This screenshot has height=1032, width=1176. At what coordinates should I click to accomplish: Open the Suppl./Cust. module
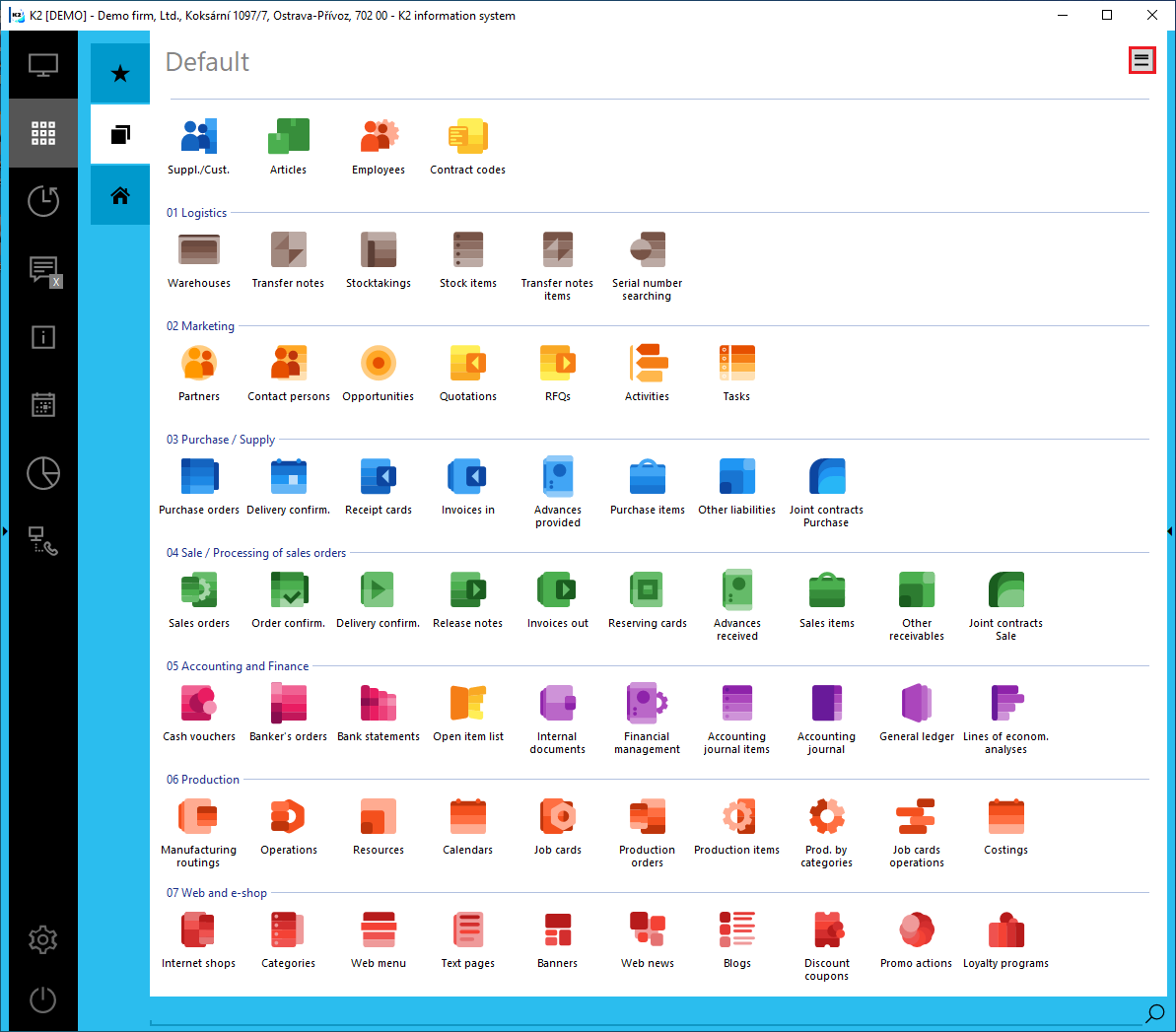(199, 147)
